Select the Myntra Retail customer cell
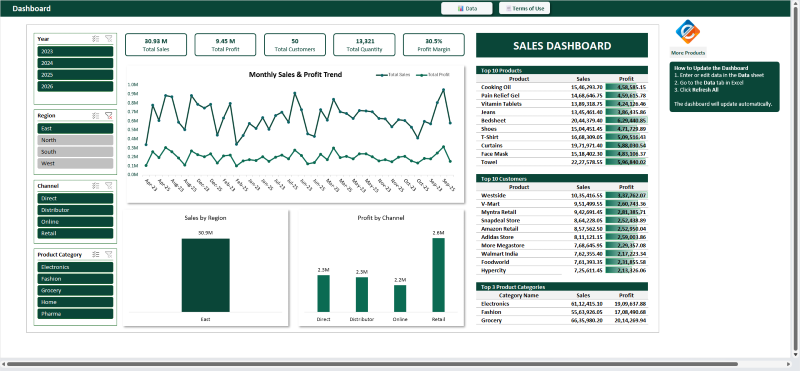 (x=519, y=212)
